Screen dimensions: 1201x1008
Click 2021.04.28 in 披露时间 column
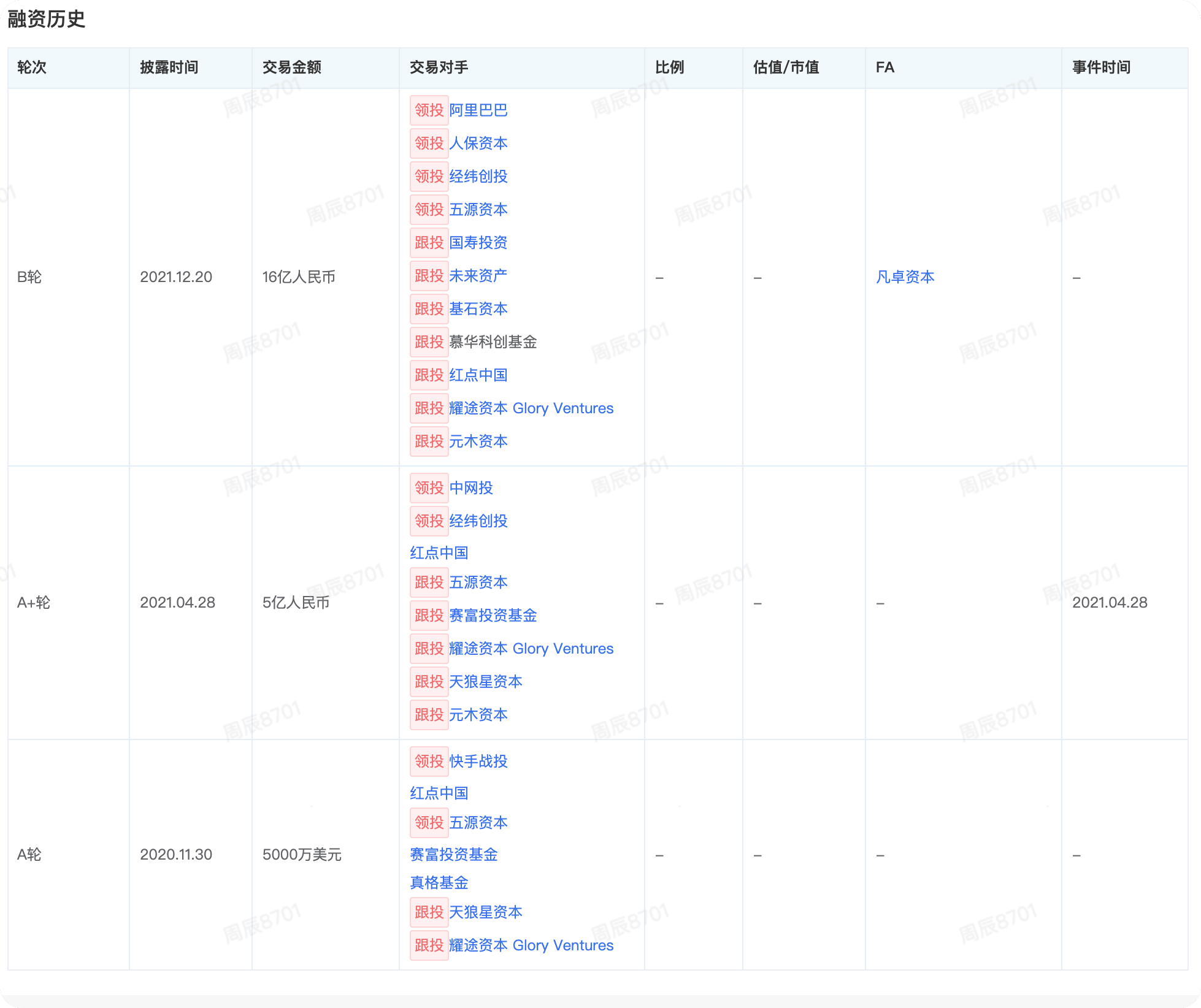point(178,603)
